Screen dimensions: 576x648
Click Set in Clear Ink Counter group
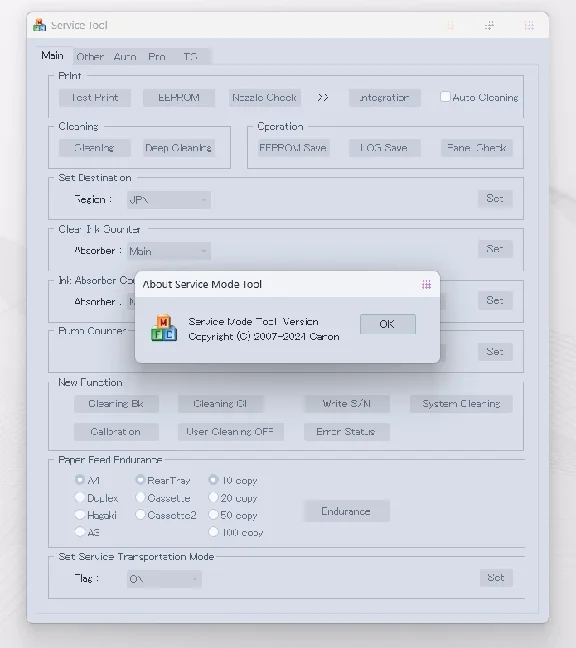pyautogui.click(x=495, y=249)
